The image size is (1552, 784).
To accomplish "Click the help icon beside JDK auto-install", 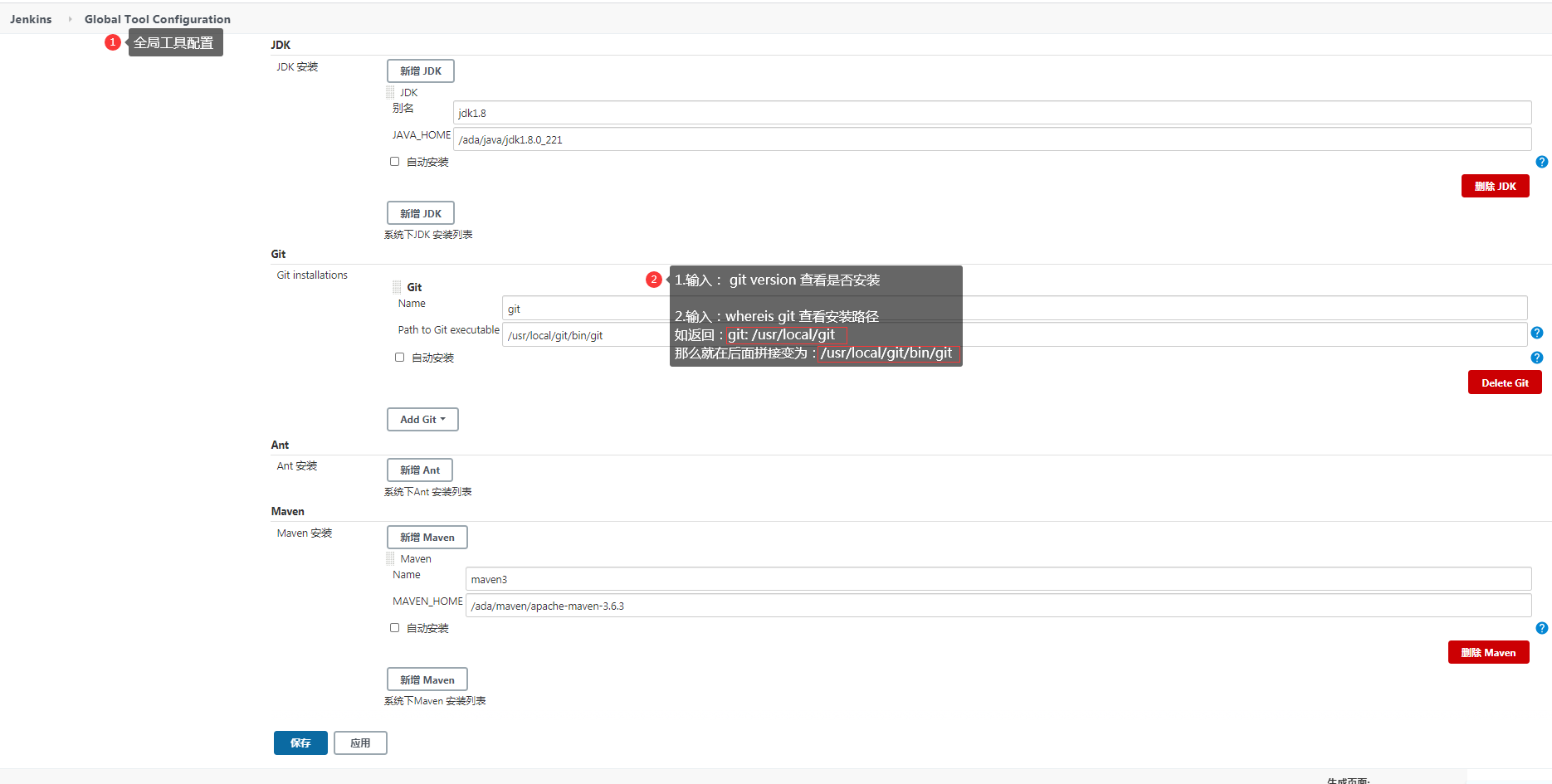I will [x=1541, y=162].
